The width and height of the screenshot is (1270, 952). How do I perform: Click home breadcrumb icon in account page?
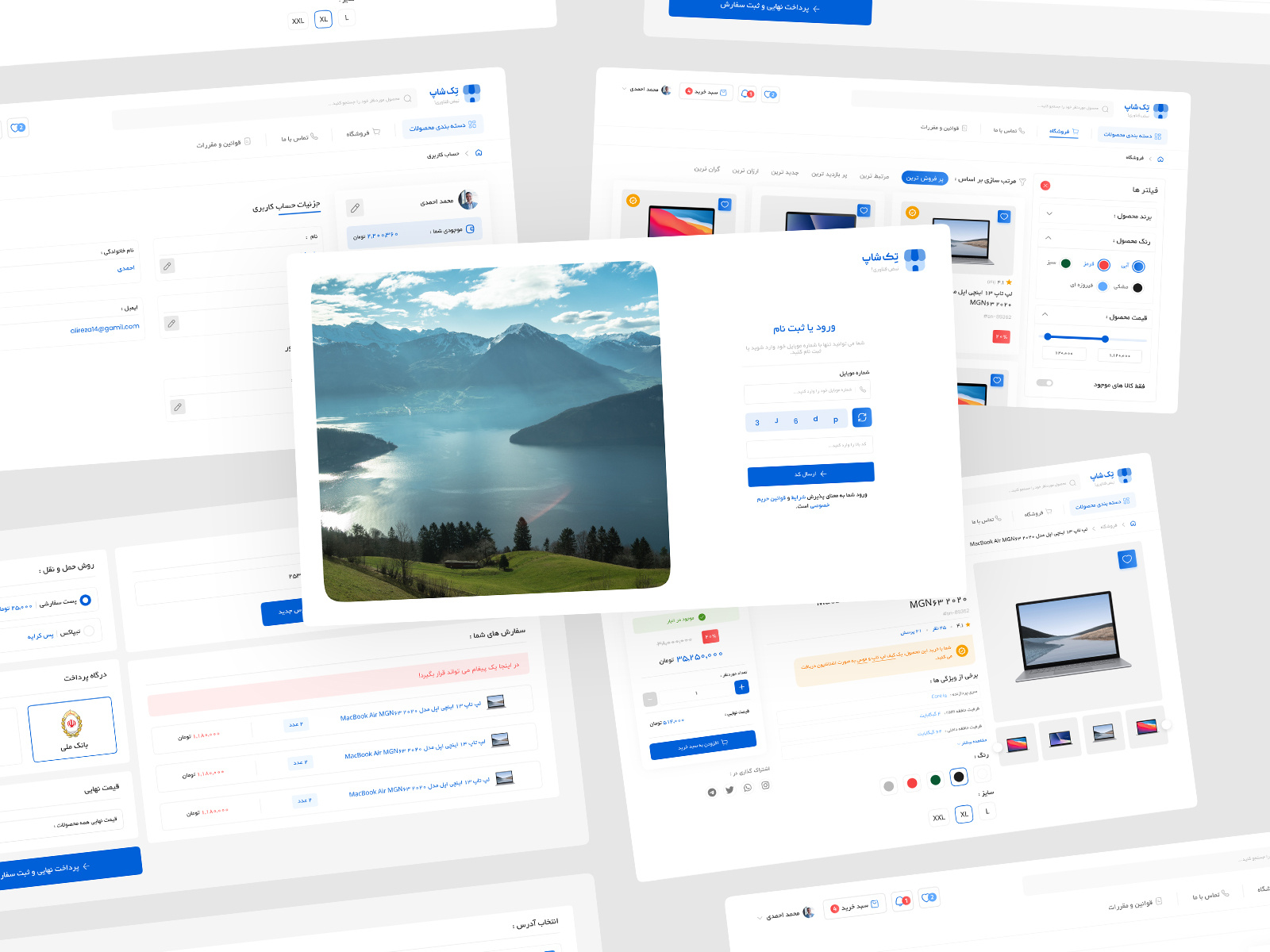point(479,152)
